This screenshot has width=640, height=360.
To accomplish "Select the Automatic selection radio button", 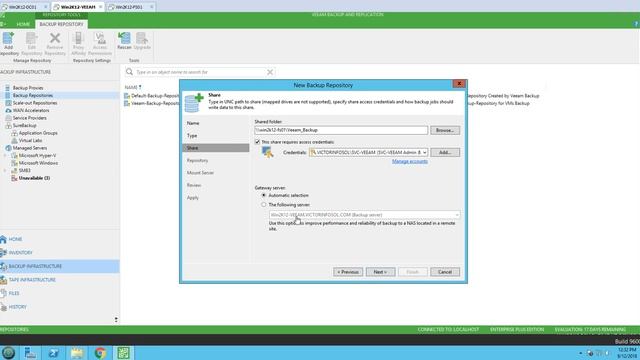I will point(264,195).
